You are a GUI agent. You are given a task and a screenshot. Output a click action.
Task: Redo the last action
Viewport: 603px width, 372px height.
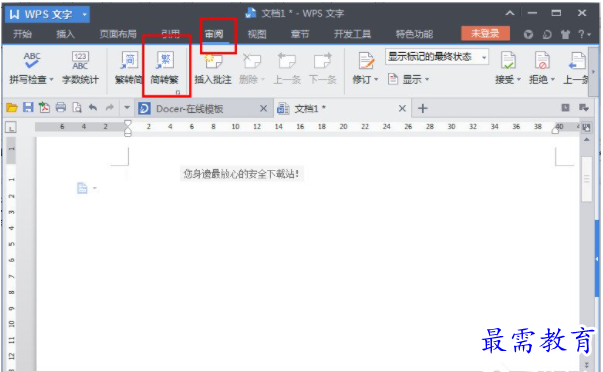[110, 107]
